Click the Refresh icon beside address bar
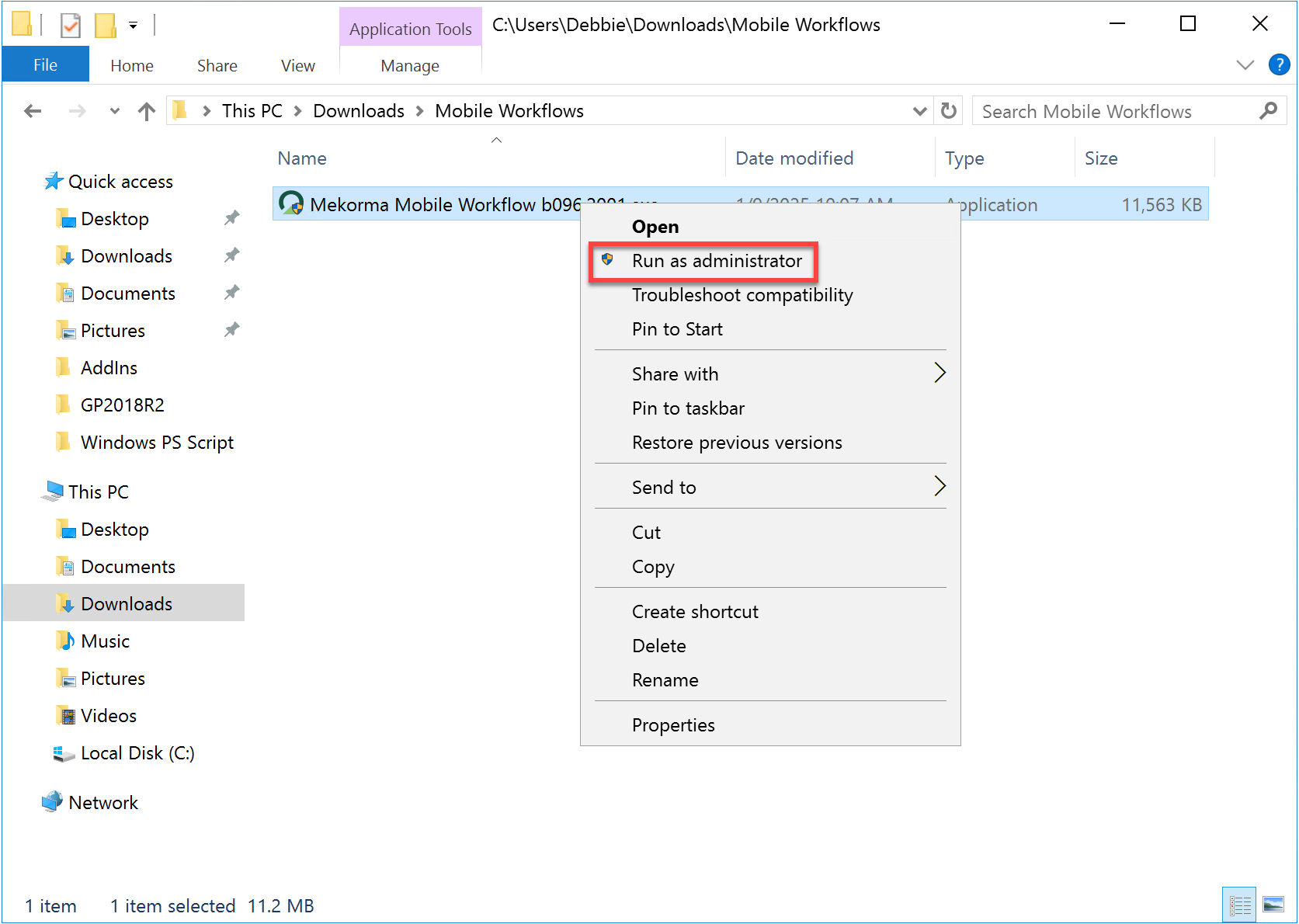1299x924 pixels. [x=948, y=111]
